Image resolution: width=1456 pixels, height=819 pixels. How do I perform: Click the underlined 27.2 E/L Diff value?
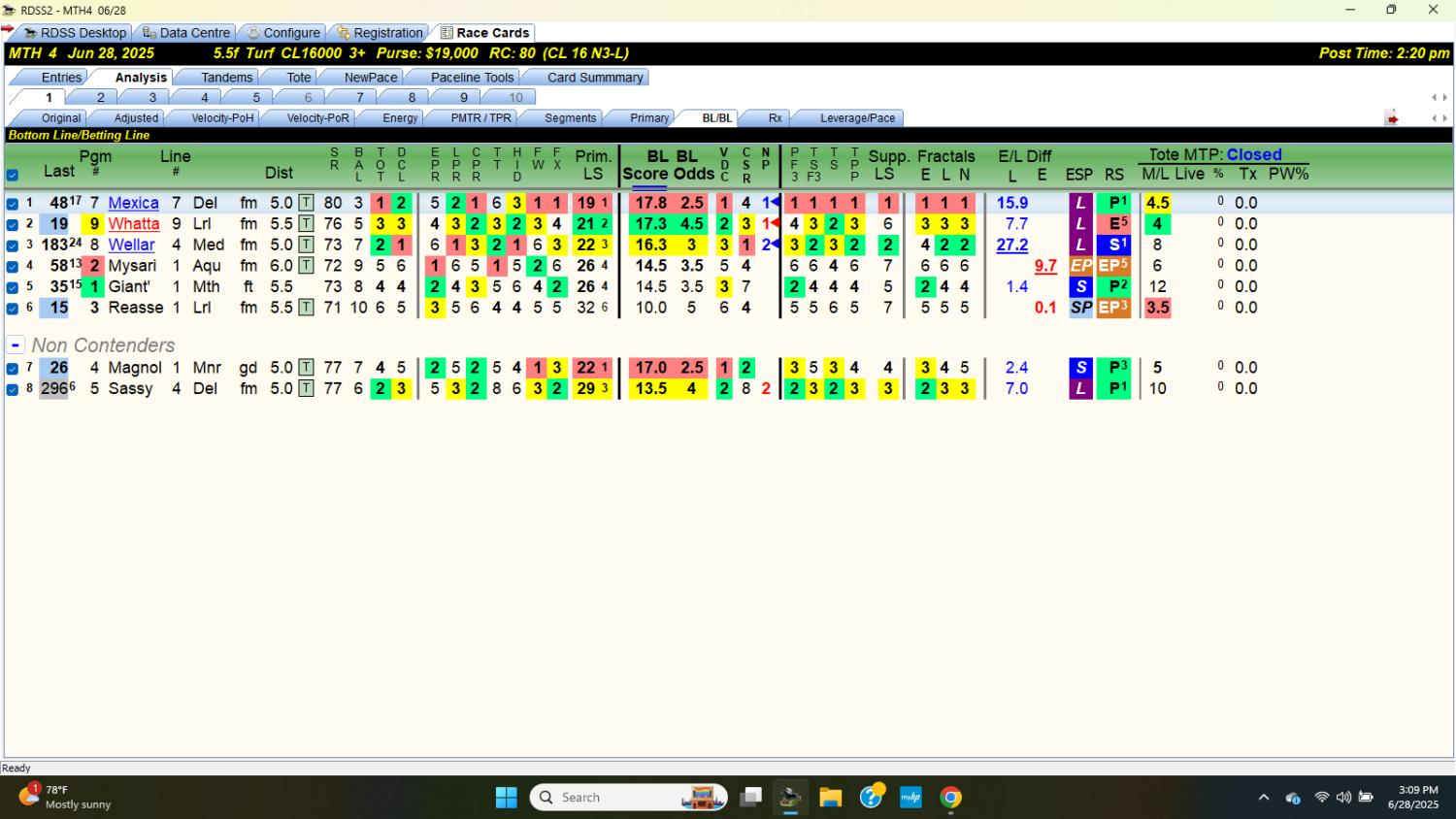click(1011, 245)
